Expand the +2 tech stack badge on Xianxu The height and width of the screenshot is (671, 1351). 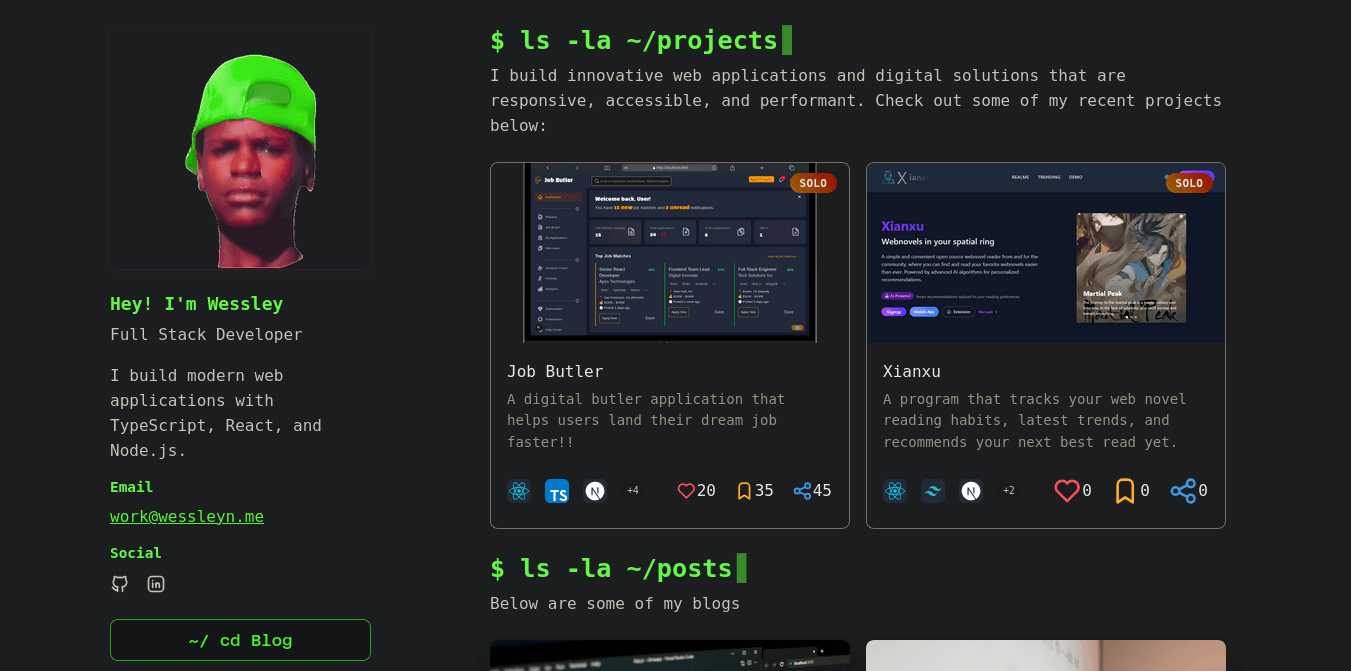point(1009,491)
